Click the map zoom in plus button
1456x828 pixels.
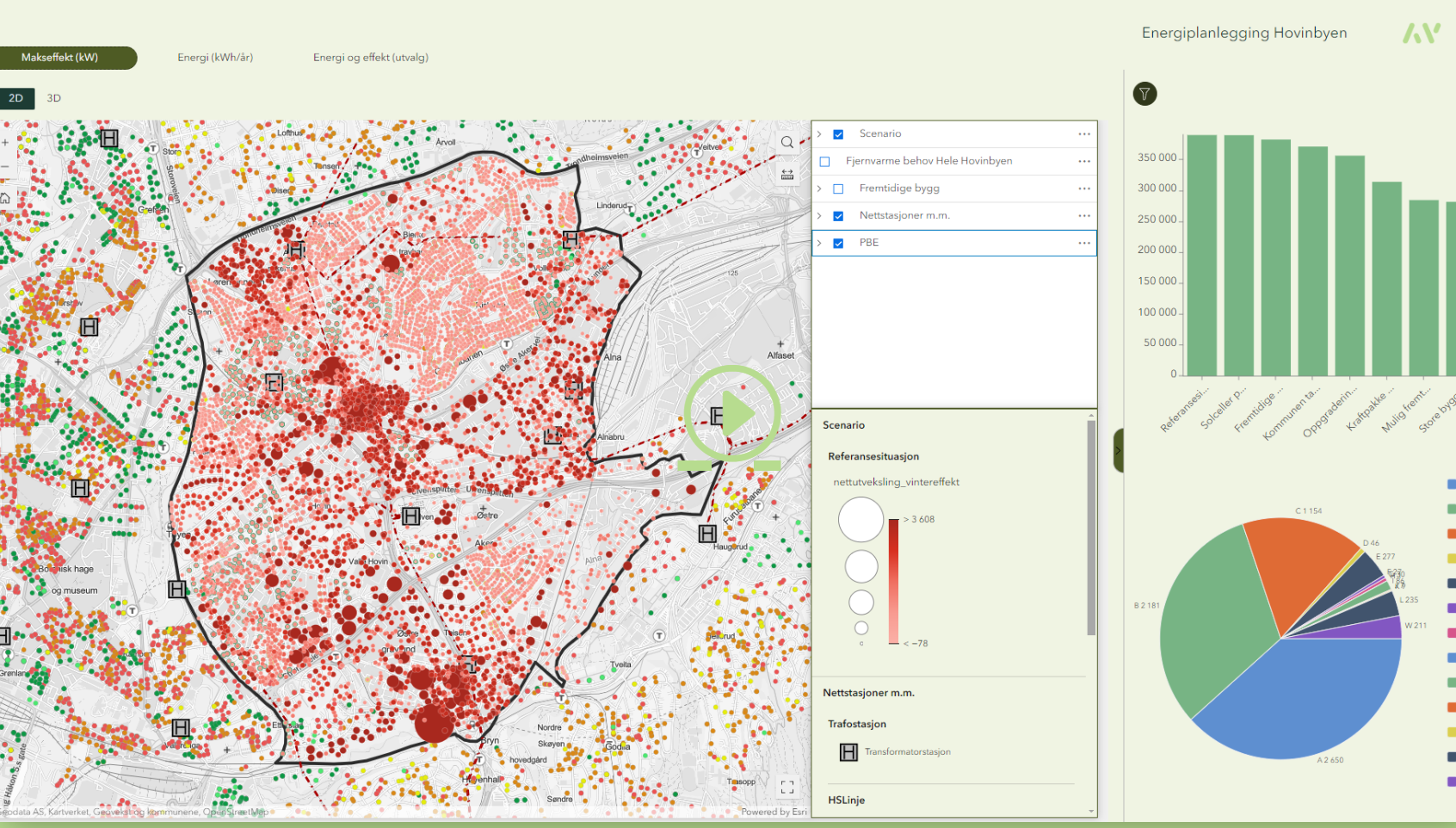(x=5, y=143)
